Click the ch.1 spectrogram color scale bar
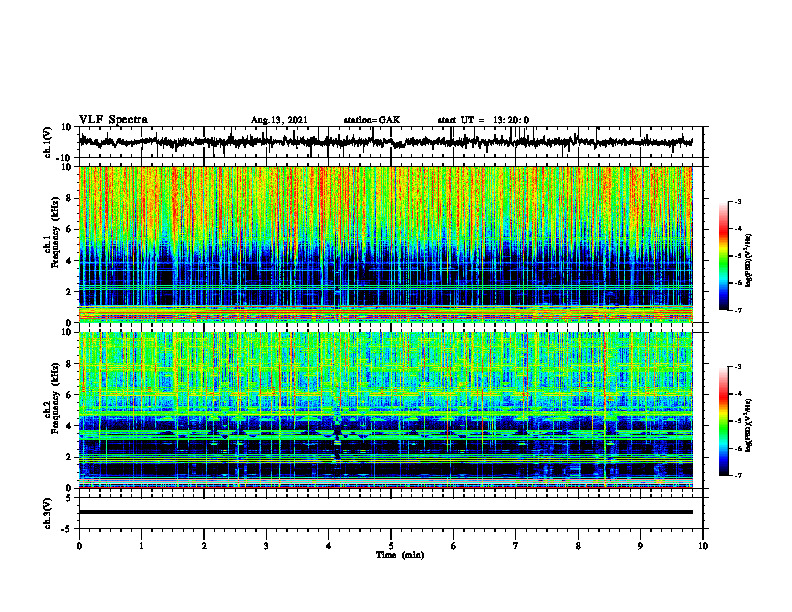The image size is (792, 612). (723, 256)
